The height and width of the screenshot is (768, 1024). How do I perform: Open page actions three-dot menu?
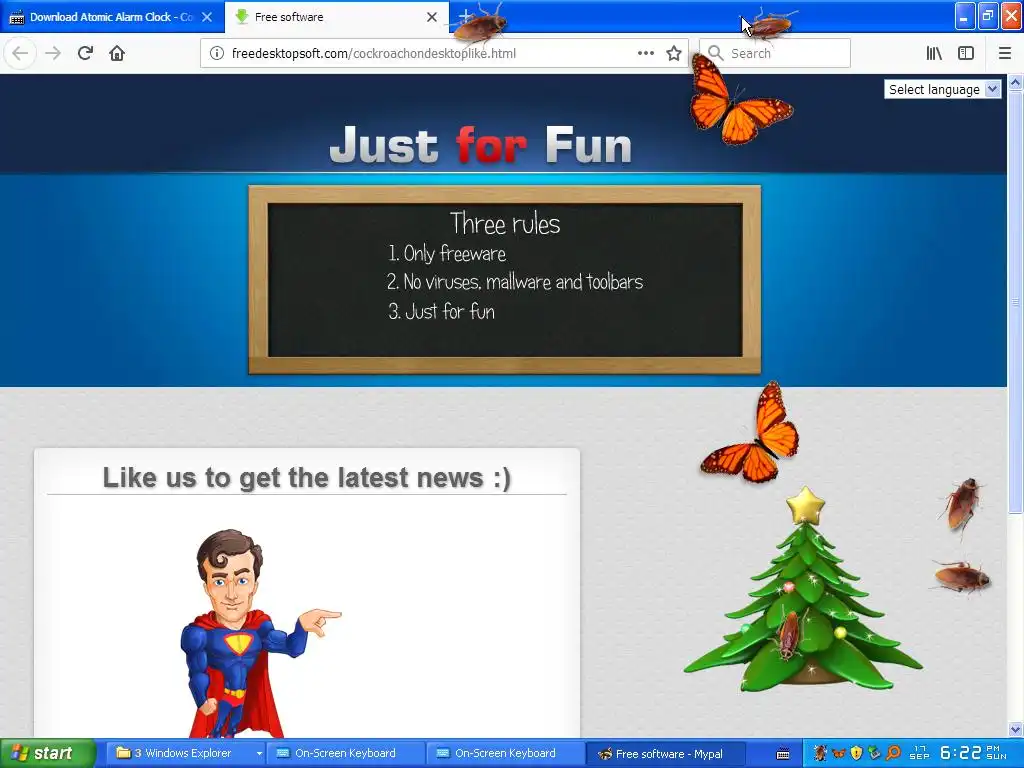pos(645,54)
